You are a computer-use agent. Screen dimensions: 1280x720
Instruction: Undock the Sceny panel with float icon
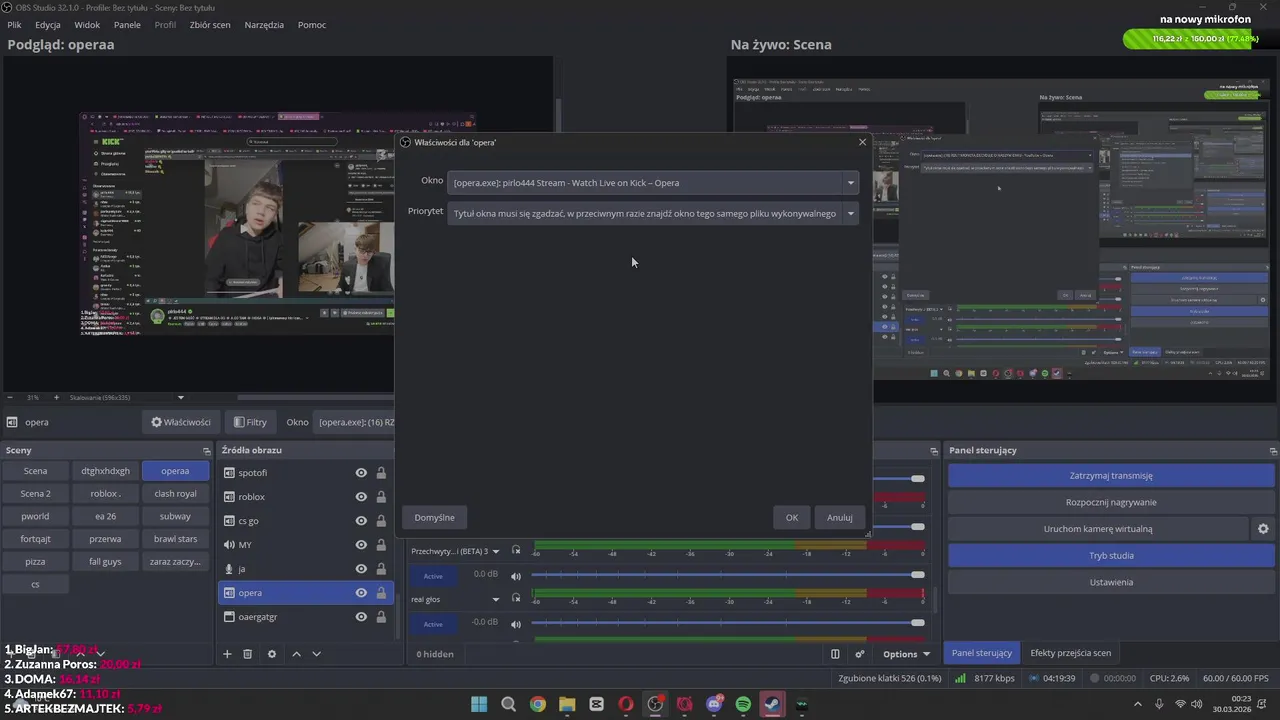pos(207,451)
